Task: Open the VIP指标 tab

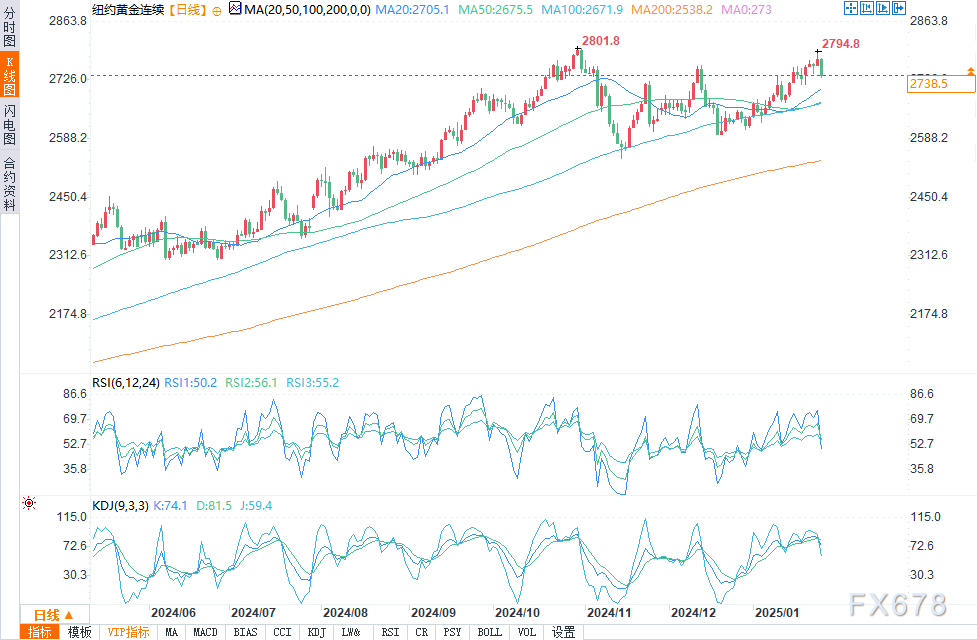Action: pos(128,632)
